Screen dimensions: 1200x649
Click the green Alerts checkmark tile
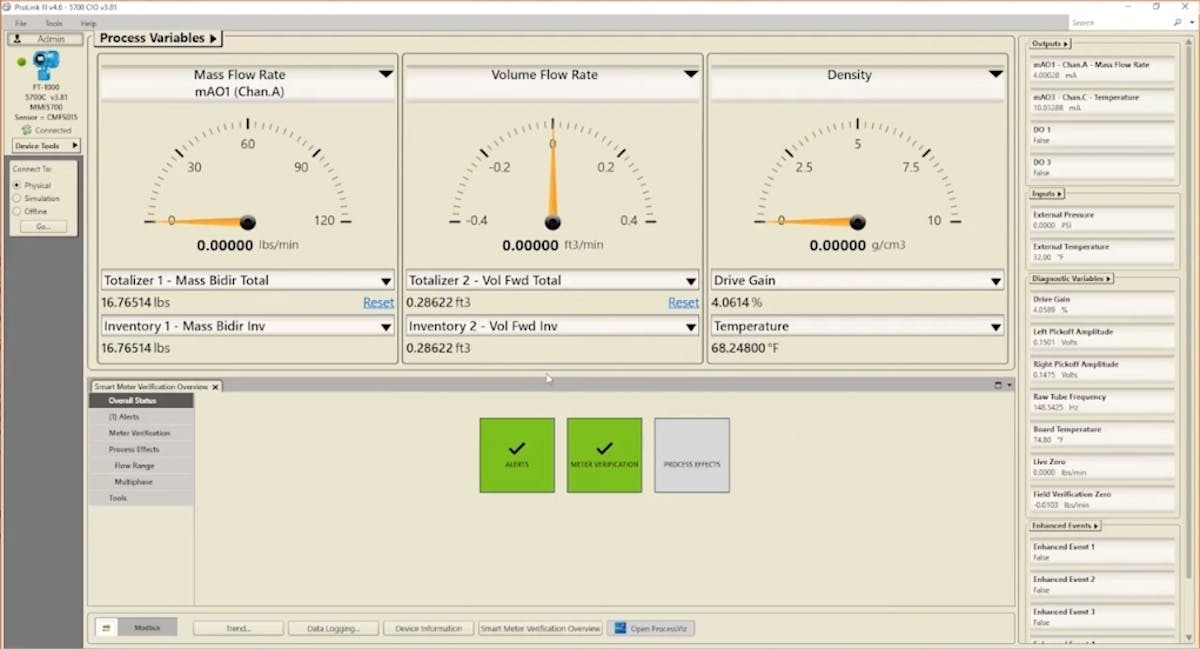(517, 455)
